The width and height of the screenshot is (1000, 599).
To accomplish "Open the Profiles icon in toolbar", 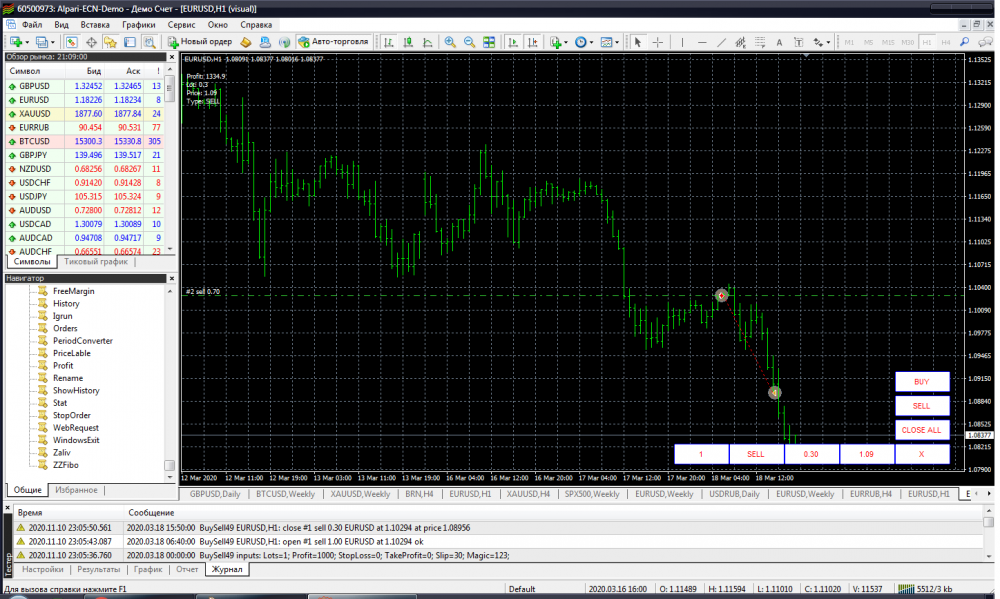I will coord(41,42).
